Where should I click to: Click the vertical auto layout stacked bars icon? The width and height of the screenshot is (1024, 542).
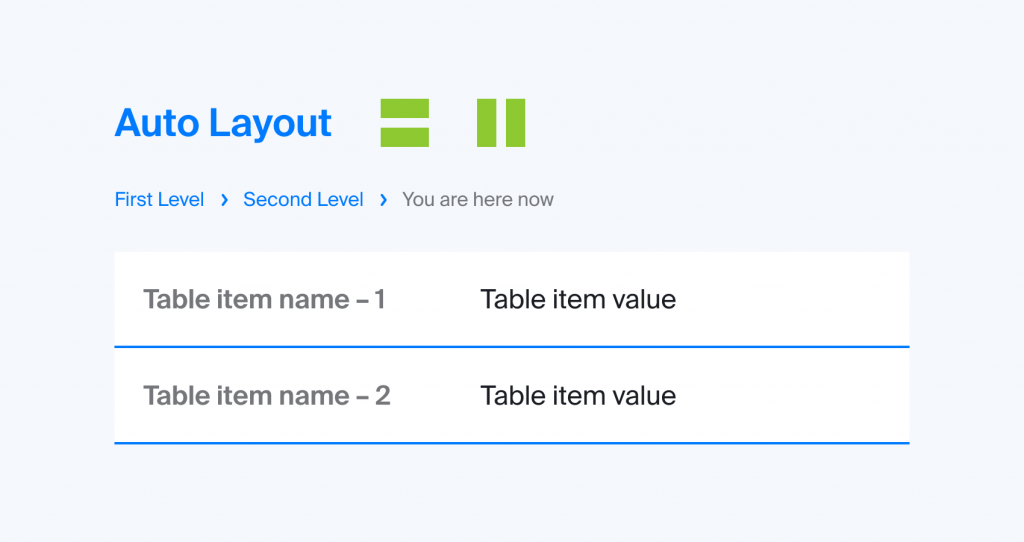tap(405, 123)
